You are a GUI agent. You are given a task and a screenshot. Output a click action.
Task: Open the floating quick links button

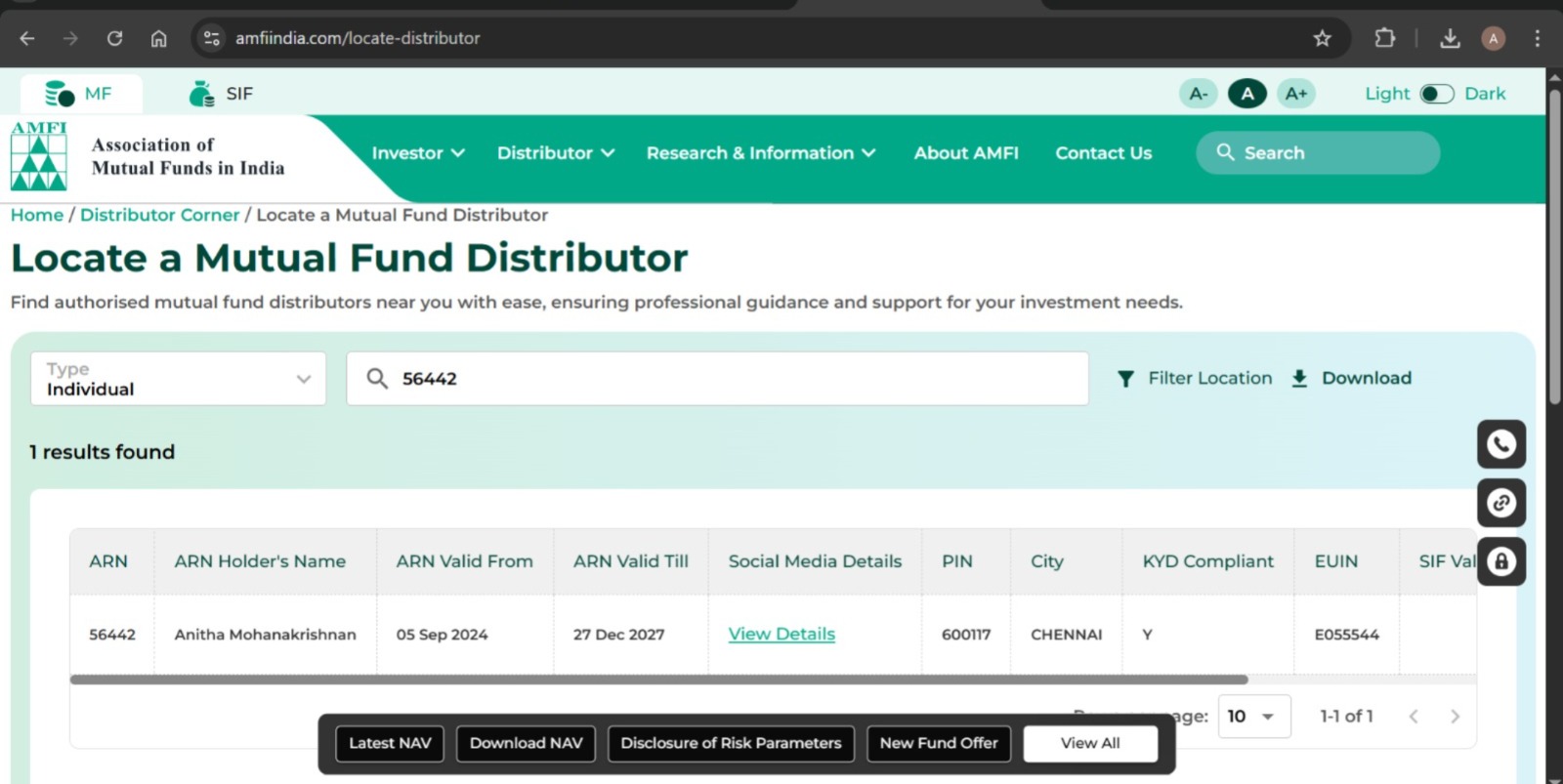pyautogui.click(x=1501, y=503)
